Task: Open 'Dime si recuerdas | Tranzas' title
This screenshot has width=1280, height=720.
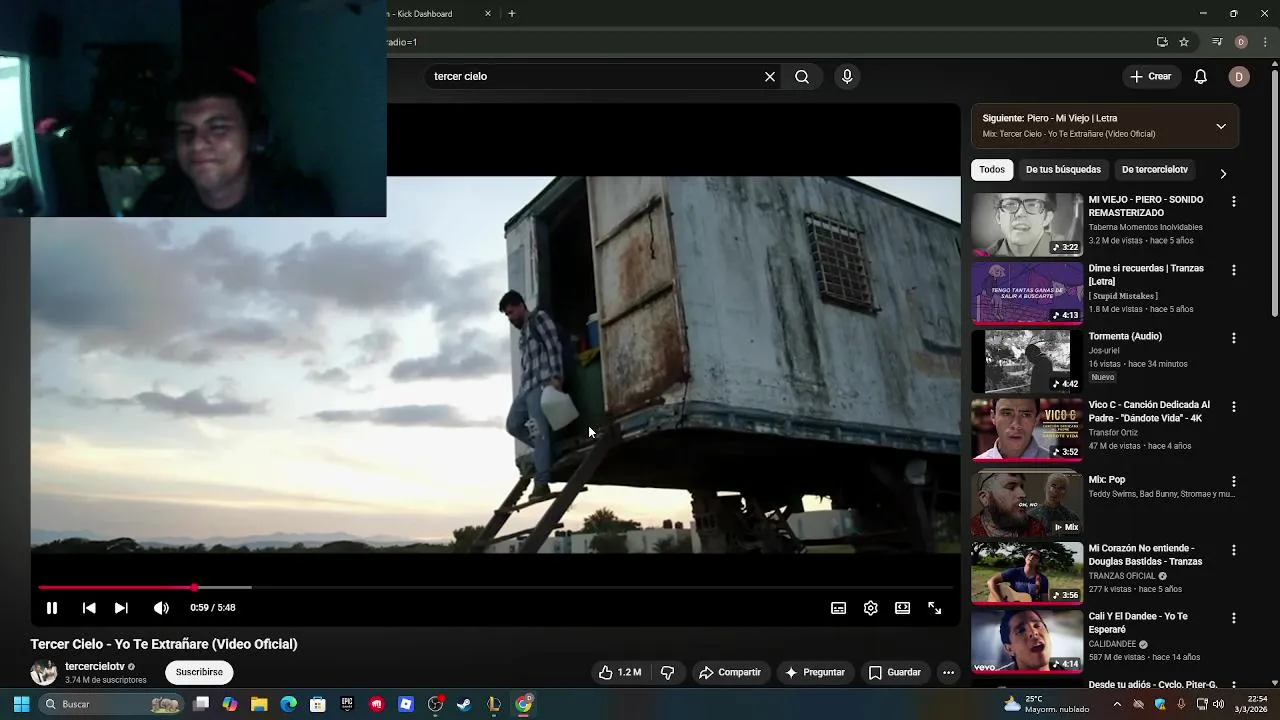Action: point(1146,275)
